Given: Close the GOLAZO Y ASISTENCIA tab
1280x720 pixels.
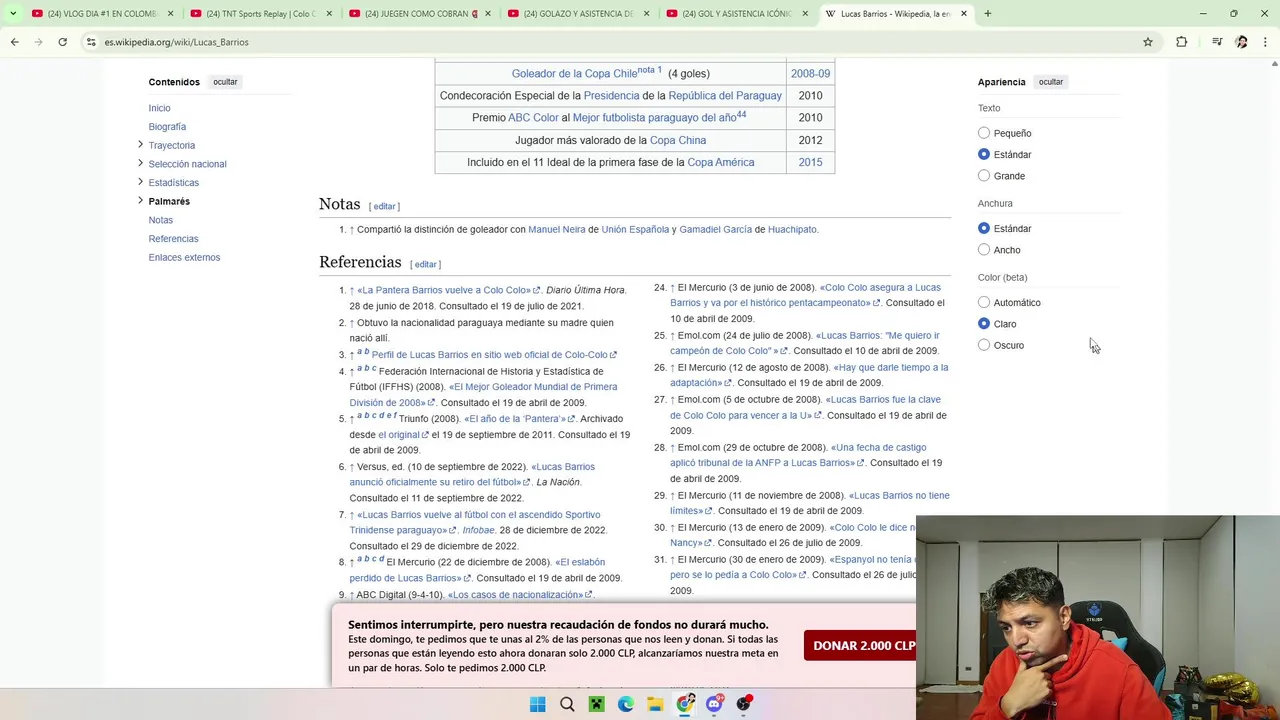Looking at the screenshot, I should (646, 14).
